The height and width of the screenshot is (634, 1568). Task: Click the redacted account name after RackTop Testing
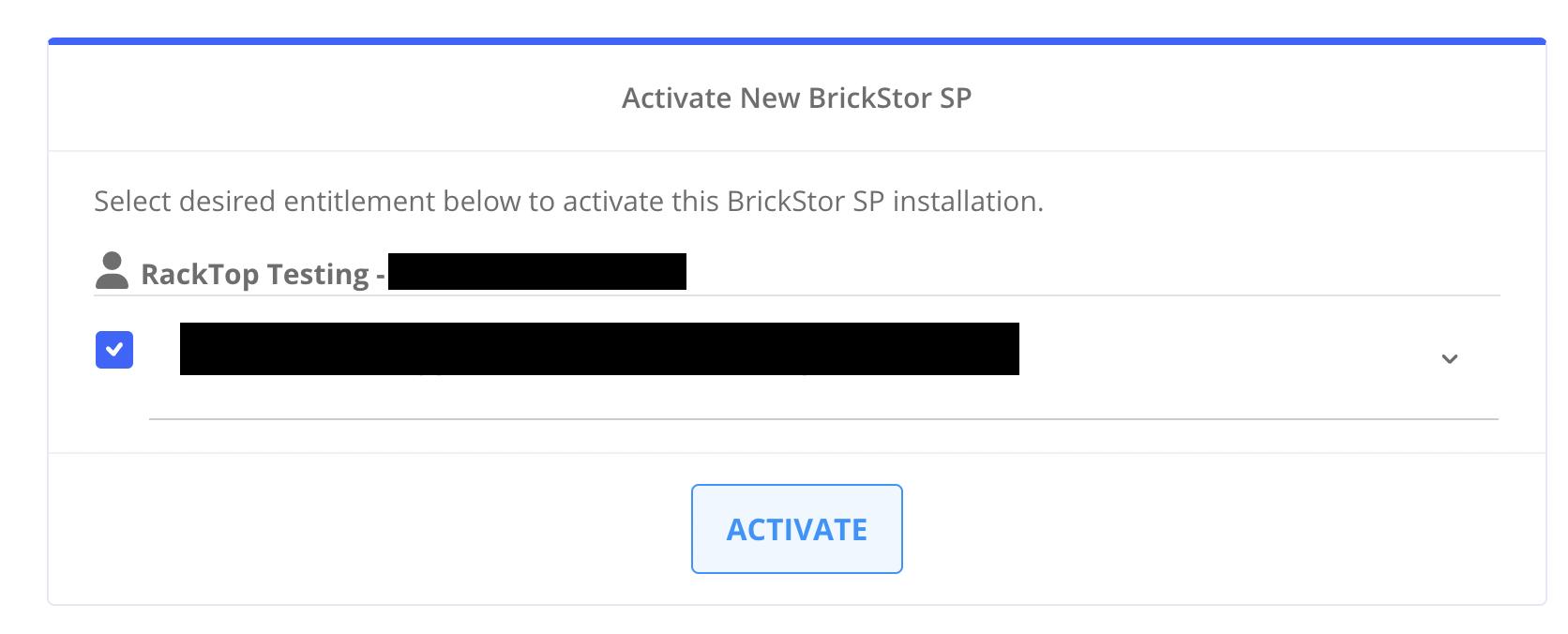[x=536, y=271]
